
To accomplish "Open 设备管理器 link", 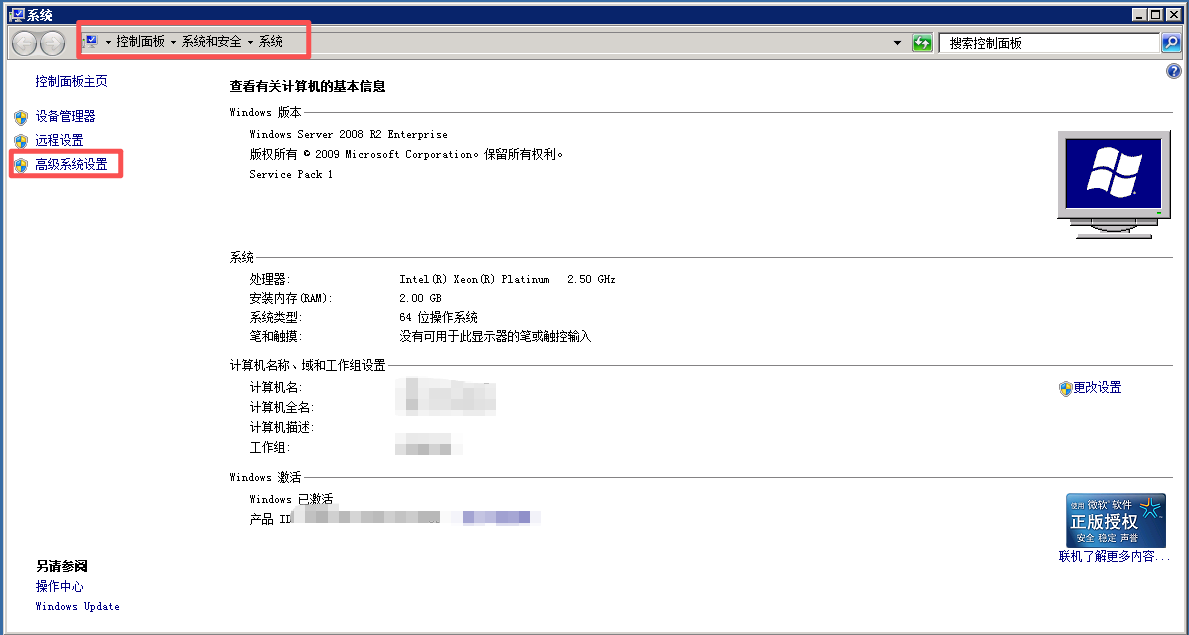I will [x=65, y=116].
